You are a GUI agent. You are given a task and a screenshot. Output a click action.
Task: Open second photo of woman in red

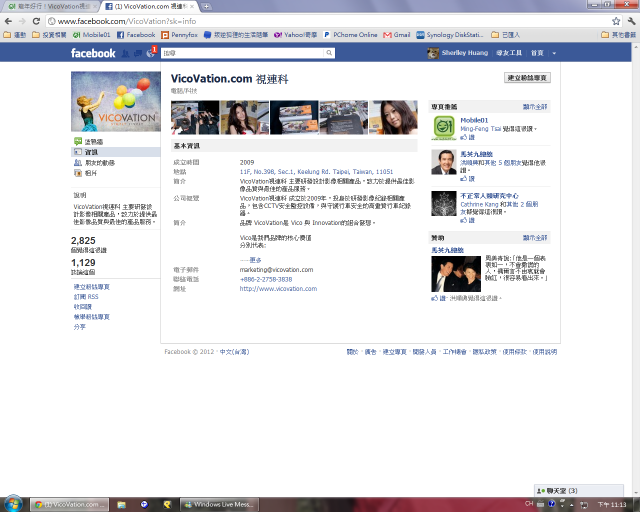(x=244, y=118)
